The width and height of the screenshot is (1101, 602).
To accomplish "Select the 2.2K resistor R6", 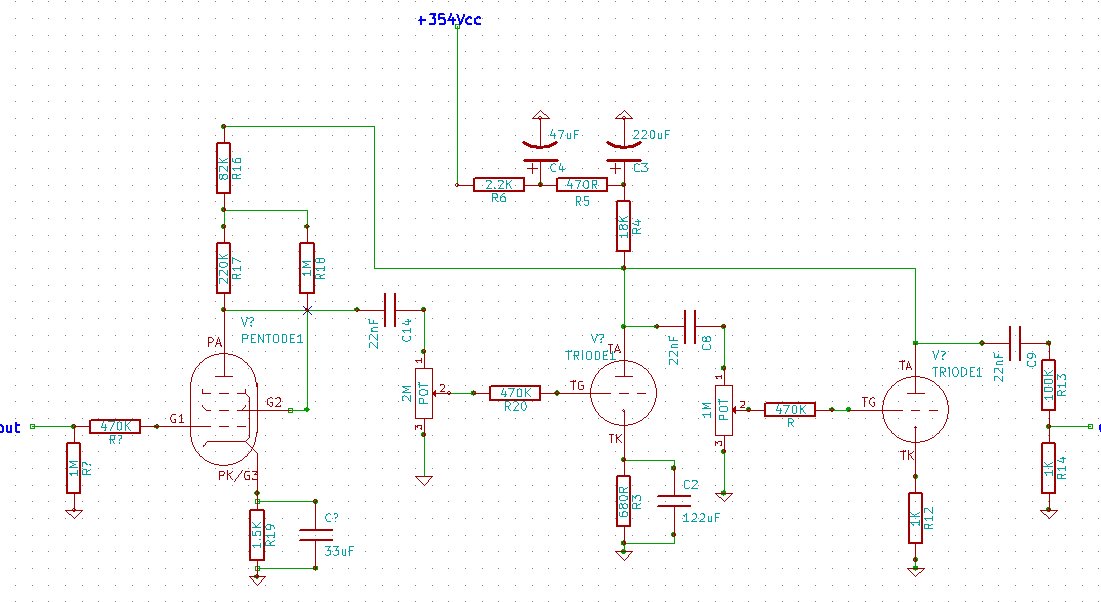I will coord(499,185).
